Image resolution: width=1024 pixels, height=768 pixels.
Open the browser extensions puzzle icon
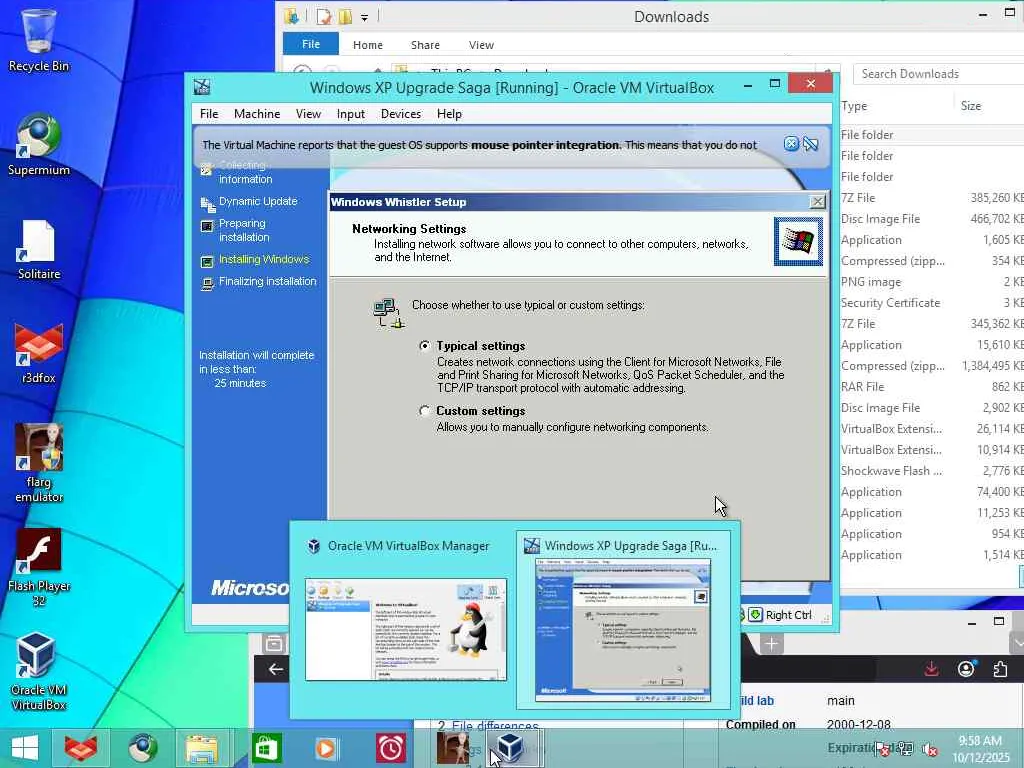pos(1000,669)
